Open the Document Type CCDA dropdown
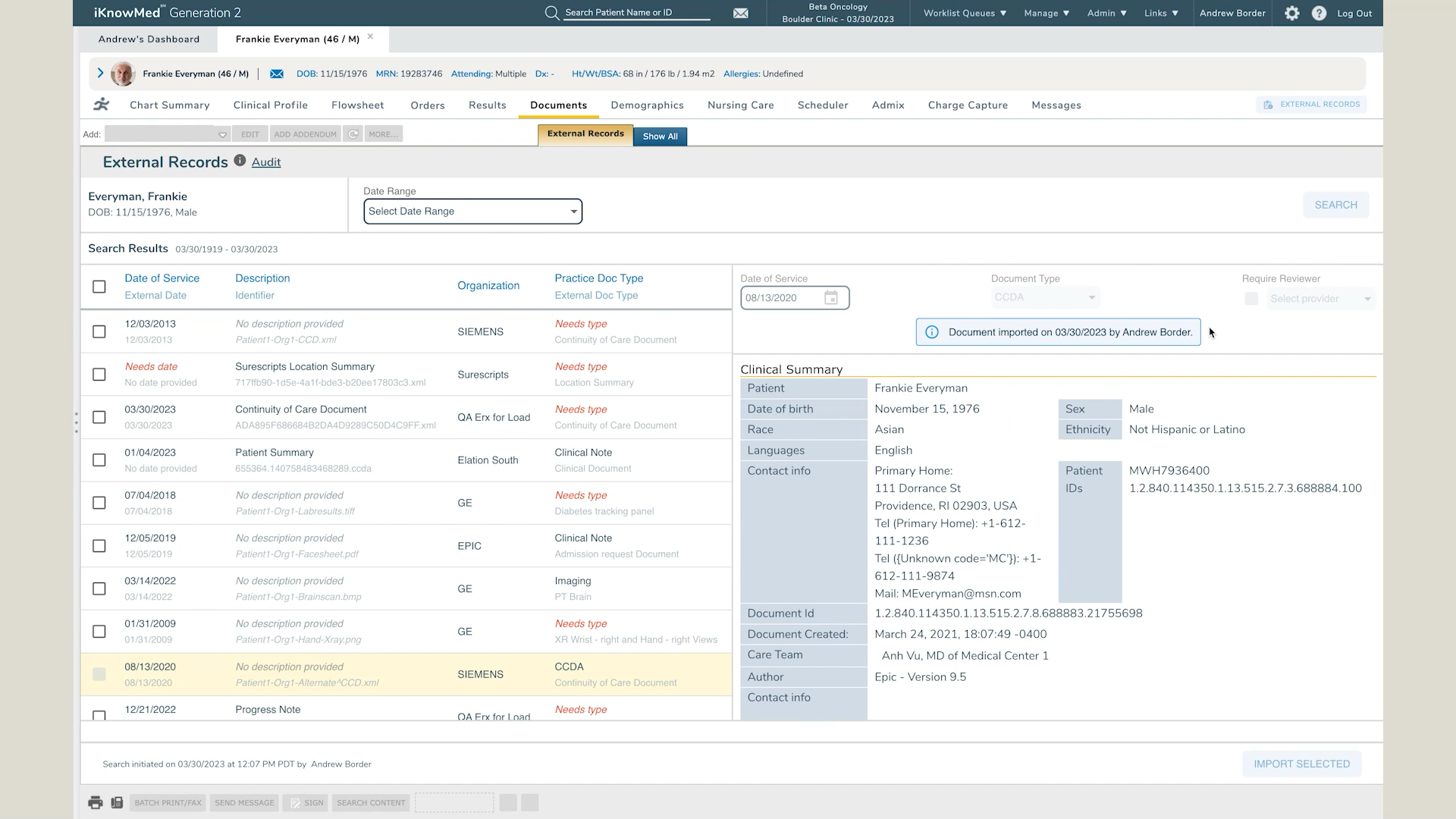Viewport: 1456px width, 819px height. (x=1045, y=297)
